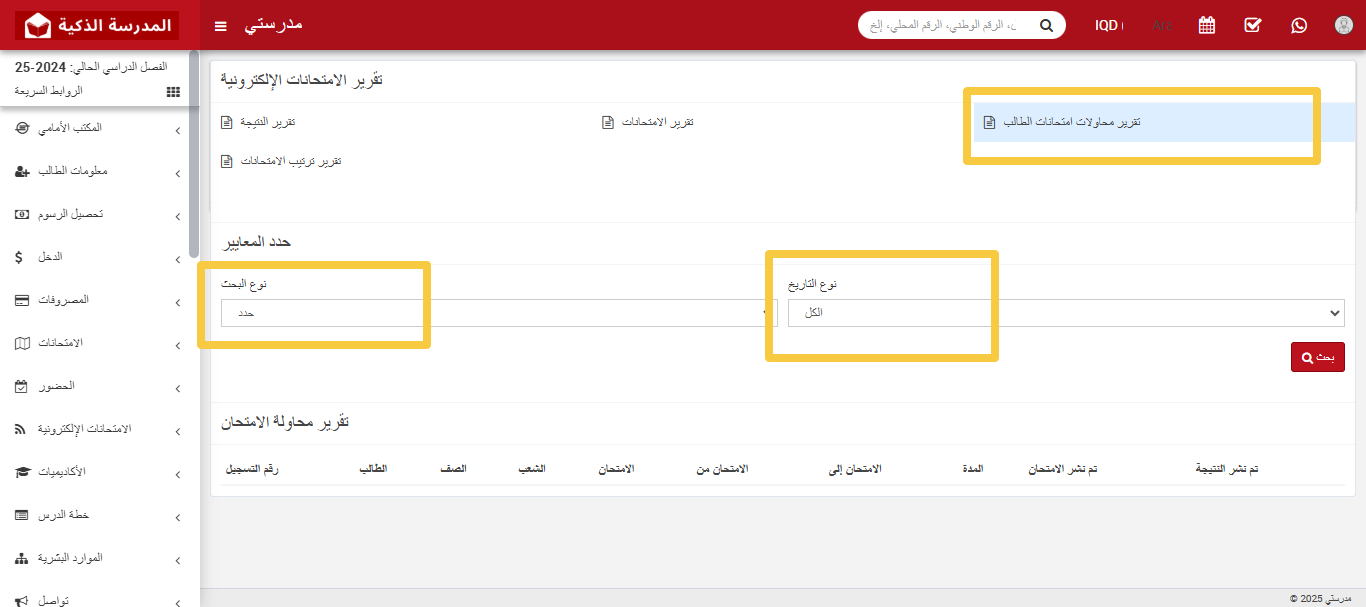Open the WhatsApp icon in the top bar
Screen dimensions: 1366x607
point(1298,25)
